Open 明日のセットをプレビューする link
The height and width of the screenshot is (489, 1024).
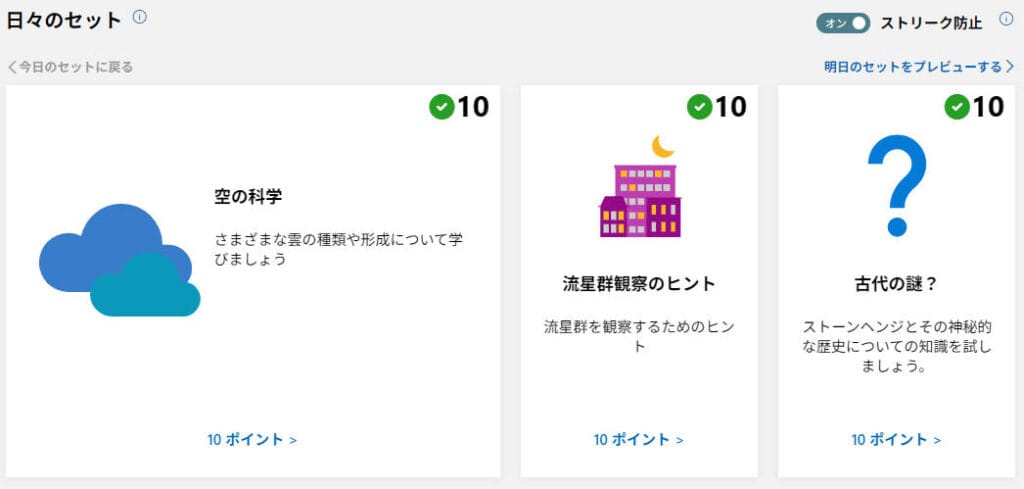point(918,67)
